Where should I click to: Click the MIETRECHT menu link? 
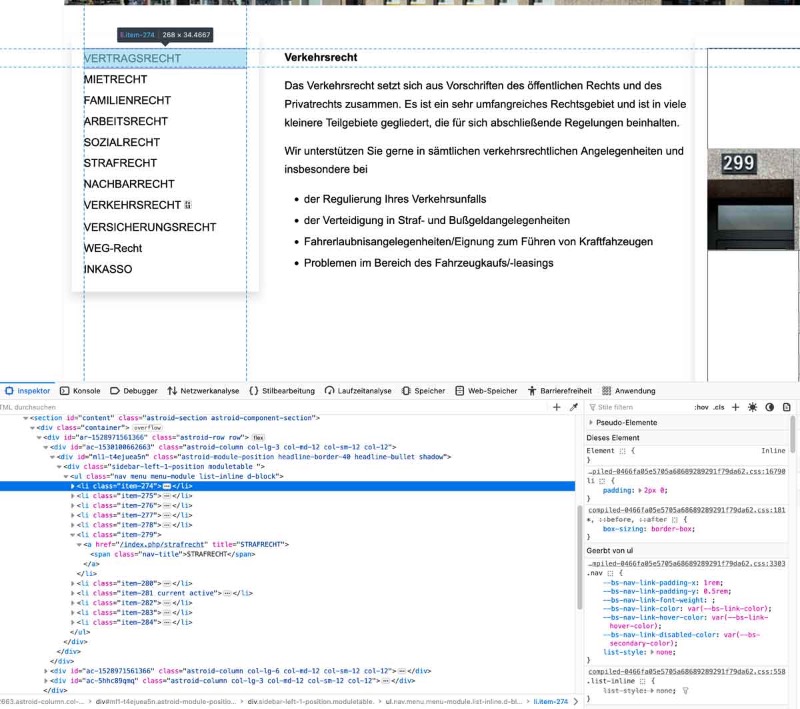coord(115,80)
